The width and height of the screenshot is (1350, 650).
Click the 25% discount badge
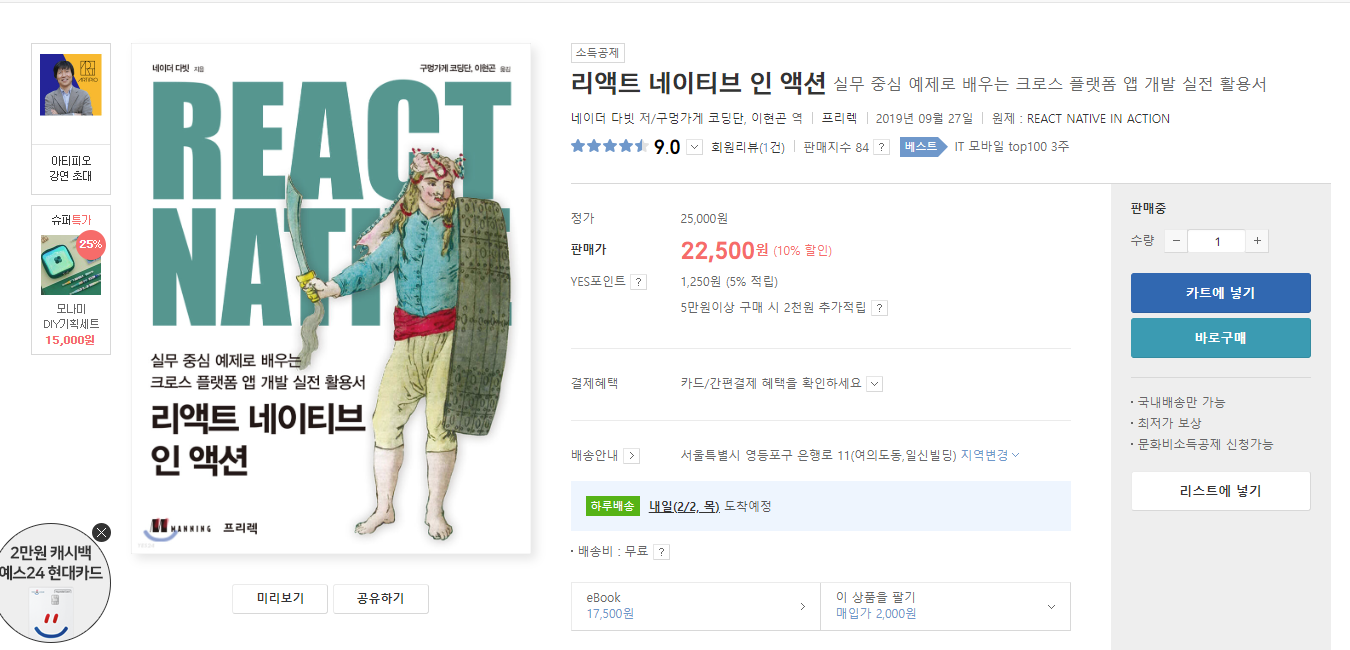tap(90, 244)
